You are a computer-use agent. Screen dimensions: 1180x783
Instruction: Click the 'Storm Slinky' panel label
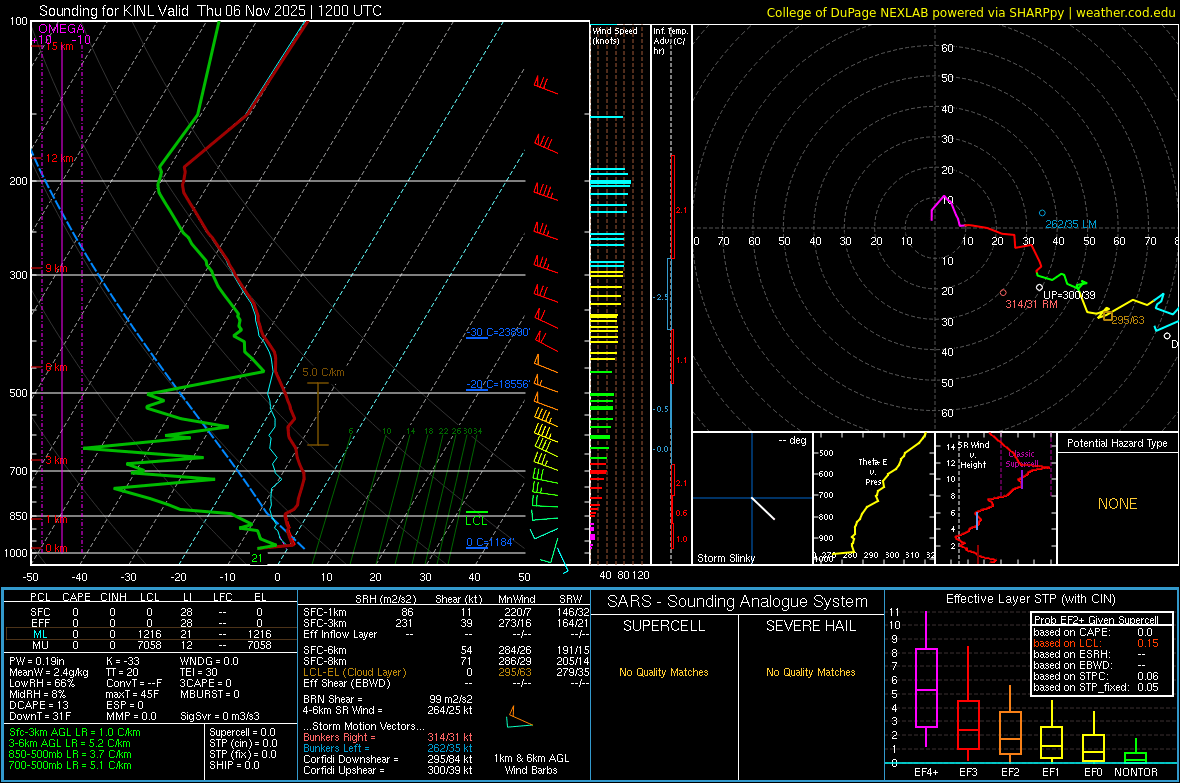click(x=725, y=558)
